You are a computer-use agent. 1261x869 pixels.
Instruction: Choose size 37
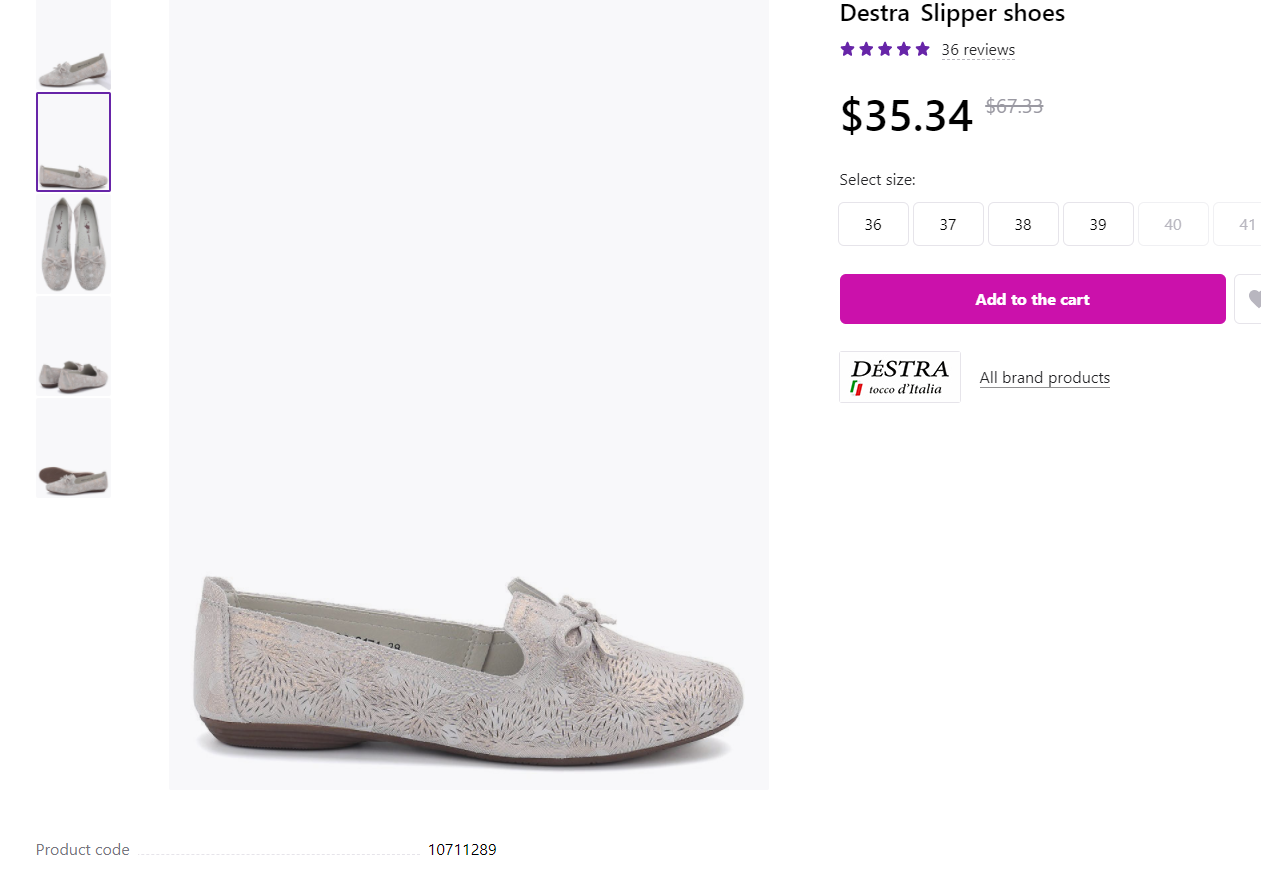click(x=948, y=224)
